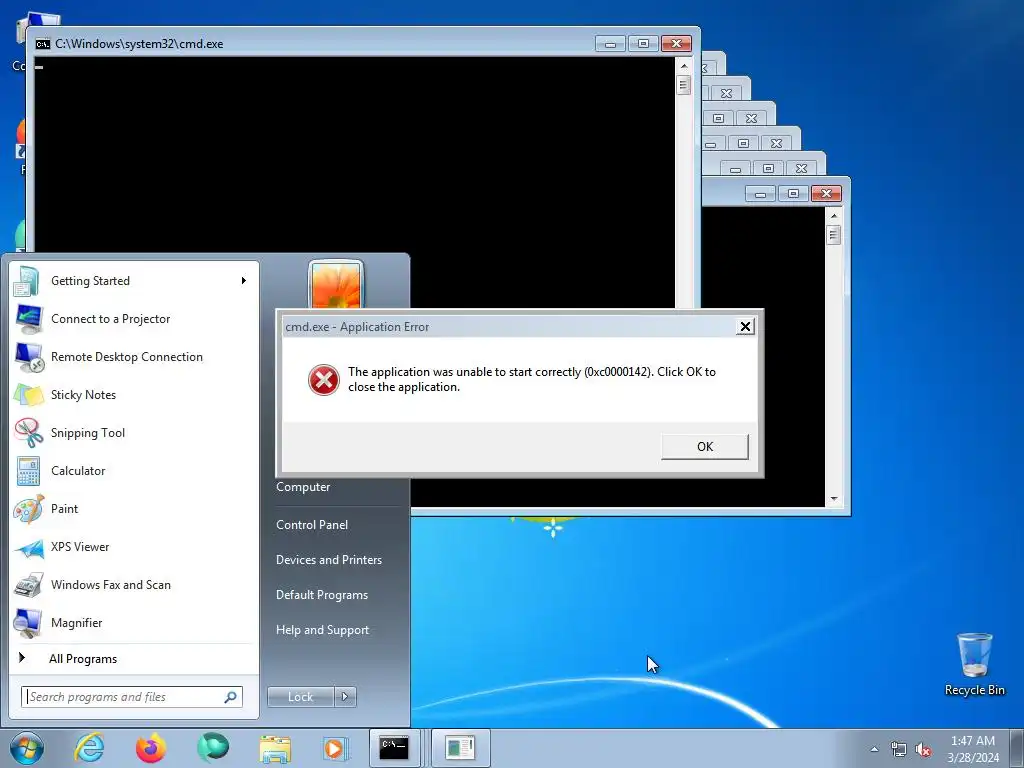Open the shutdown options arrow beside Lock
This screenshot has height=768, width=1024.
pos(345,697)
